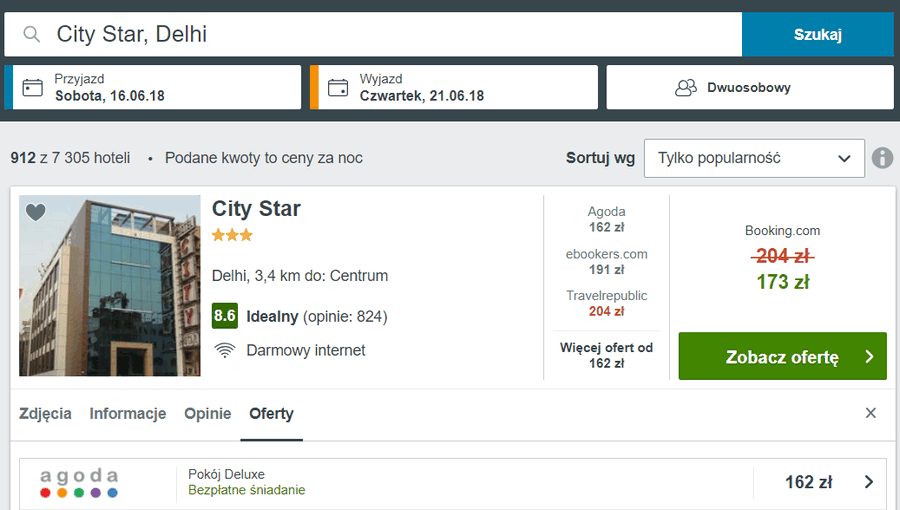The width and height of the screenshot is (900, 510).
Task: Switch to the Zdjęcia tab
Action: coord(45,414)
